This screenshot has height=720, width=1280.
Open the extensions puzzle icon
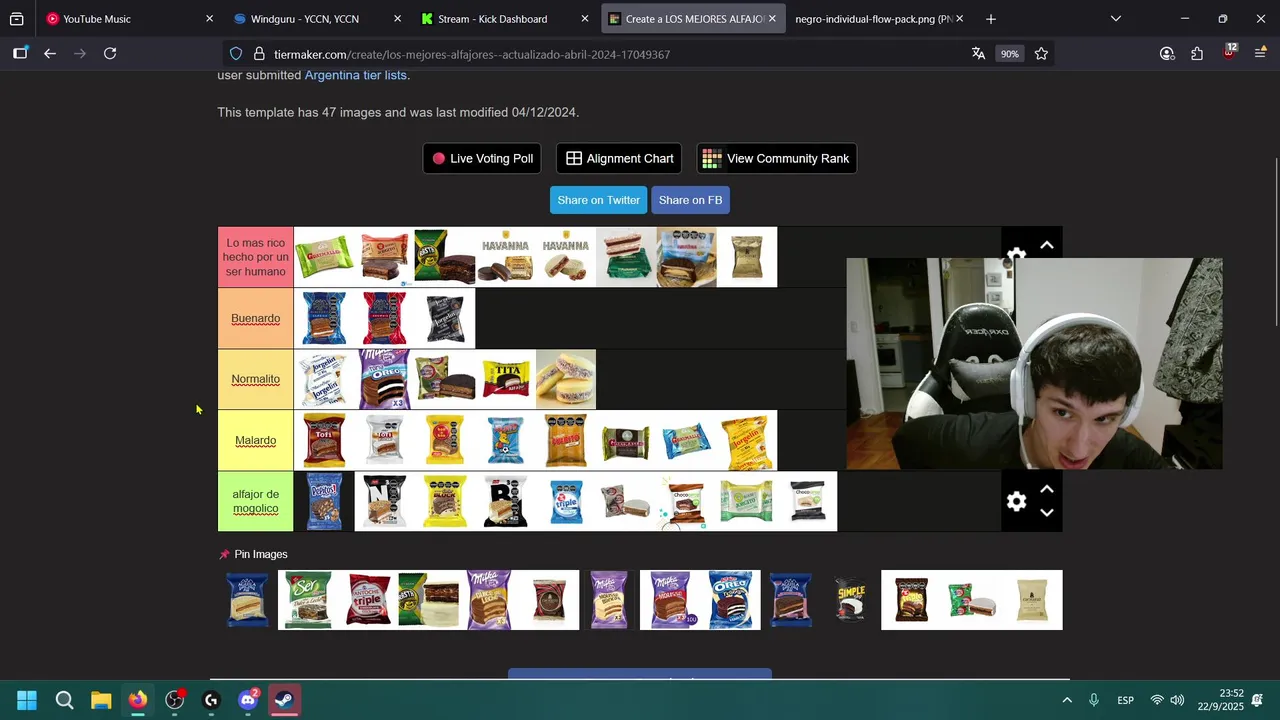(1197, 54)
